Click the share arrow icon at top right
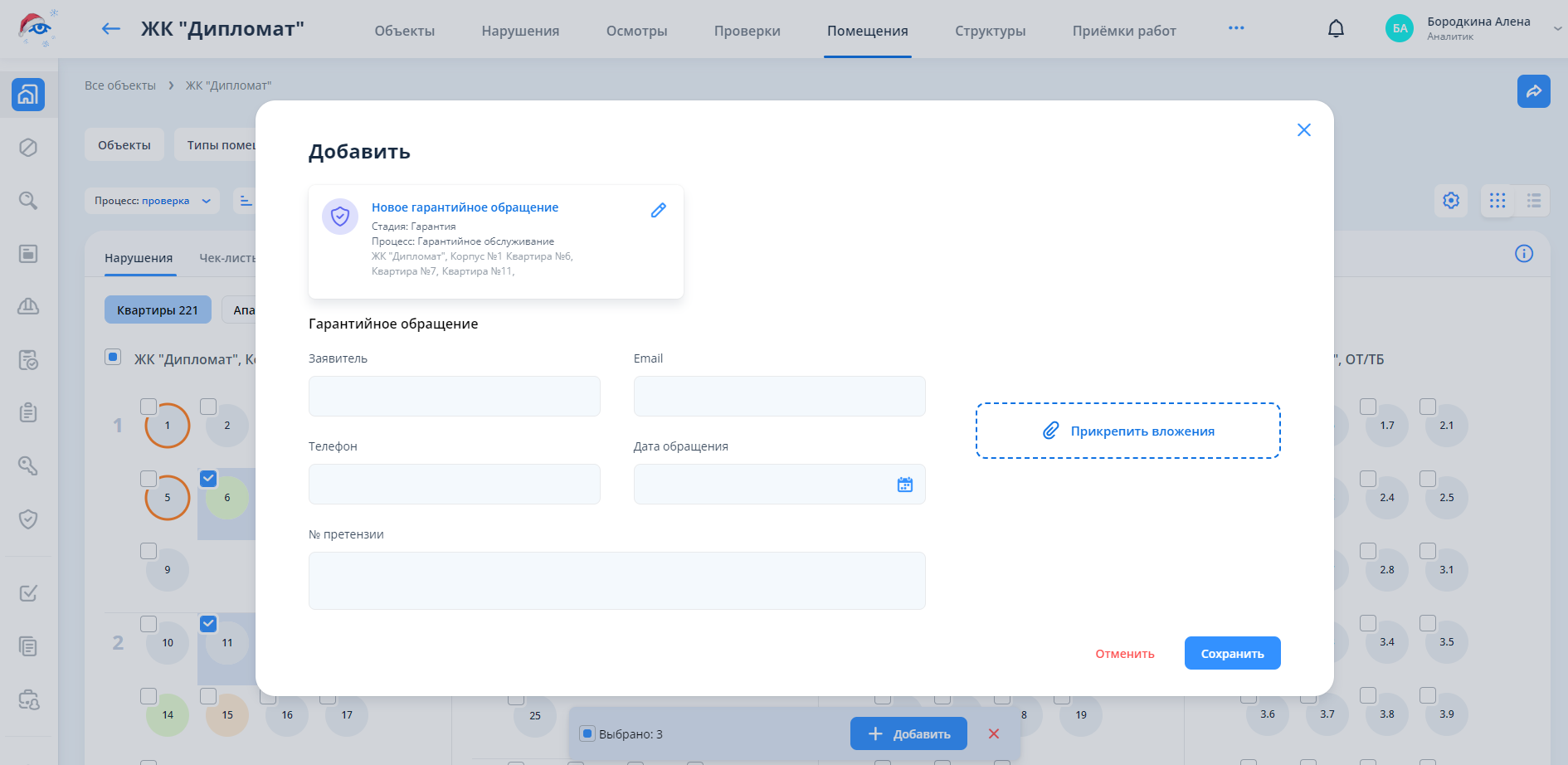This screenshot has width=1568, height=765. pyautogui.click(x=1533, y=91)
